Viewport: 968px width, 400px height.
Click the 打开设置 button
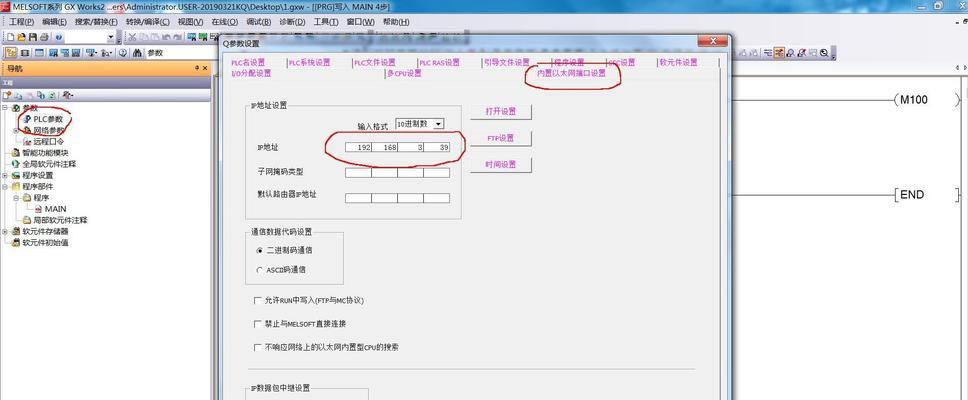coord(501,112)
